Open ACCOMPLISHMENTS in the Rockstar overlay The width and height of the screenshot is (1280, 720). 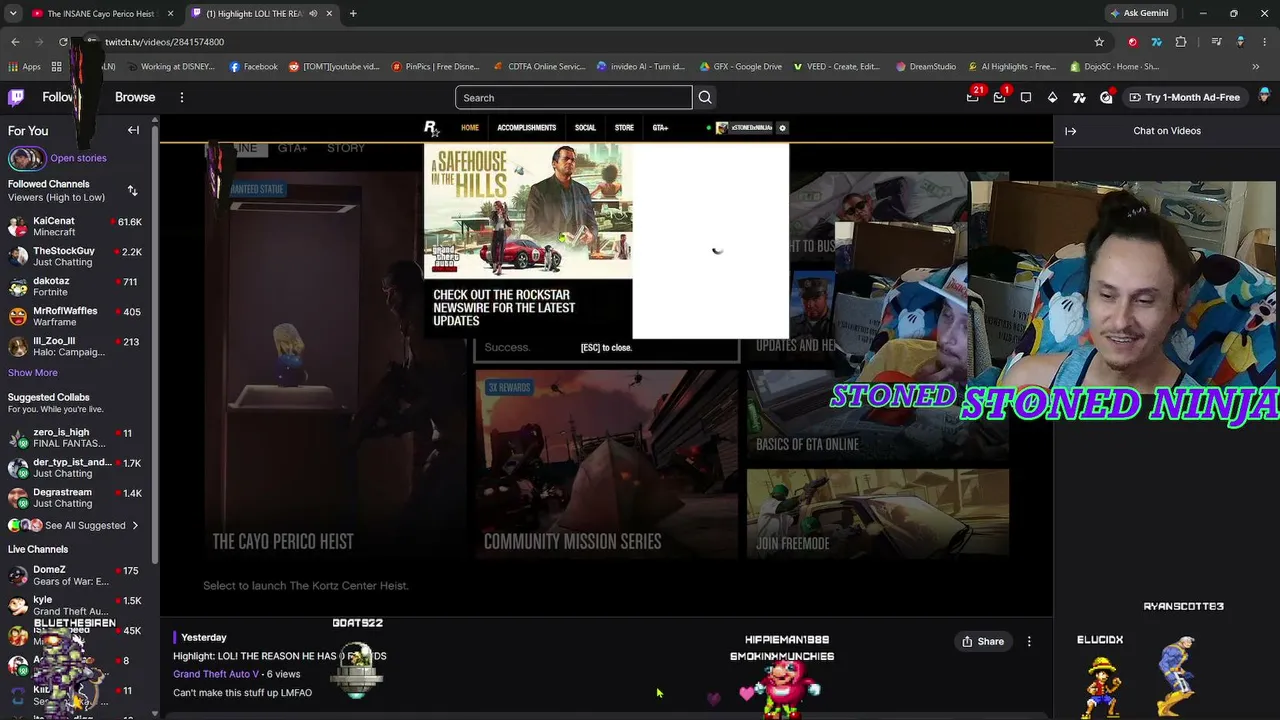[527, 128]
